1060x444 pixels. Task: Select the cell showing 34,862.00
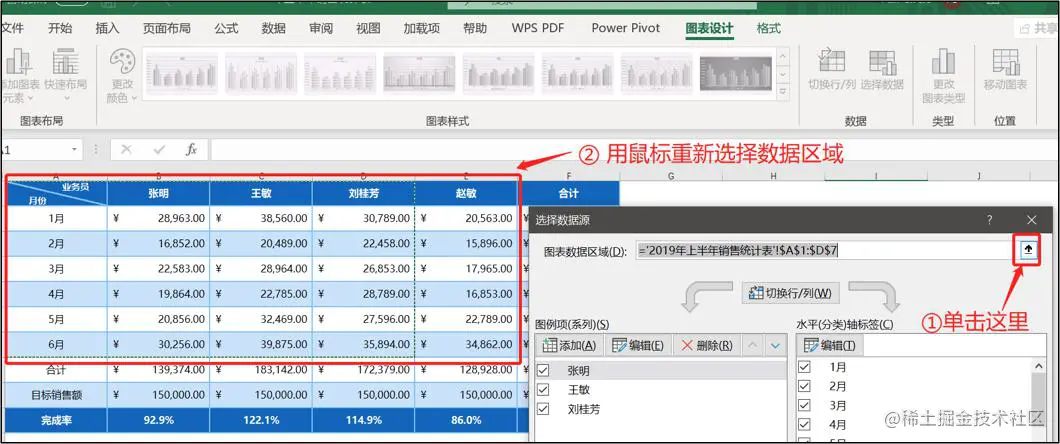coord(466,345)
